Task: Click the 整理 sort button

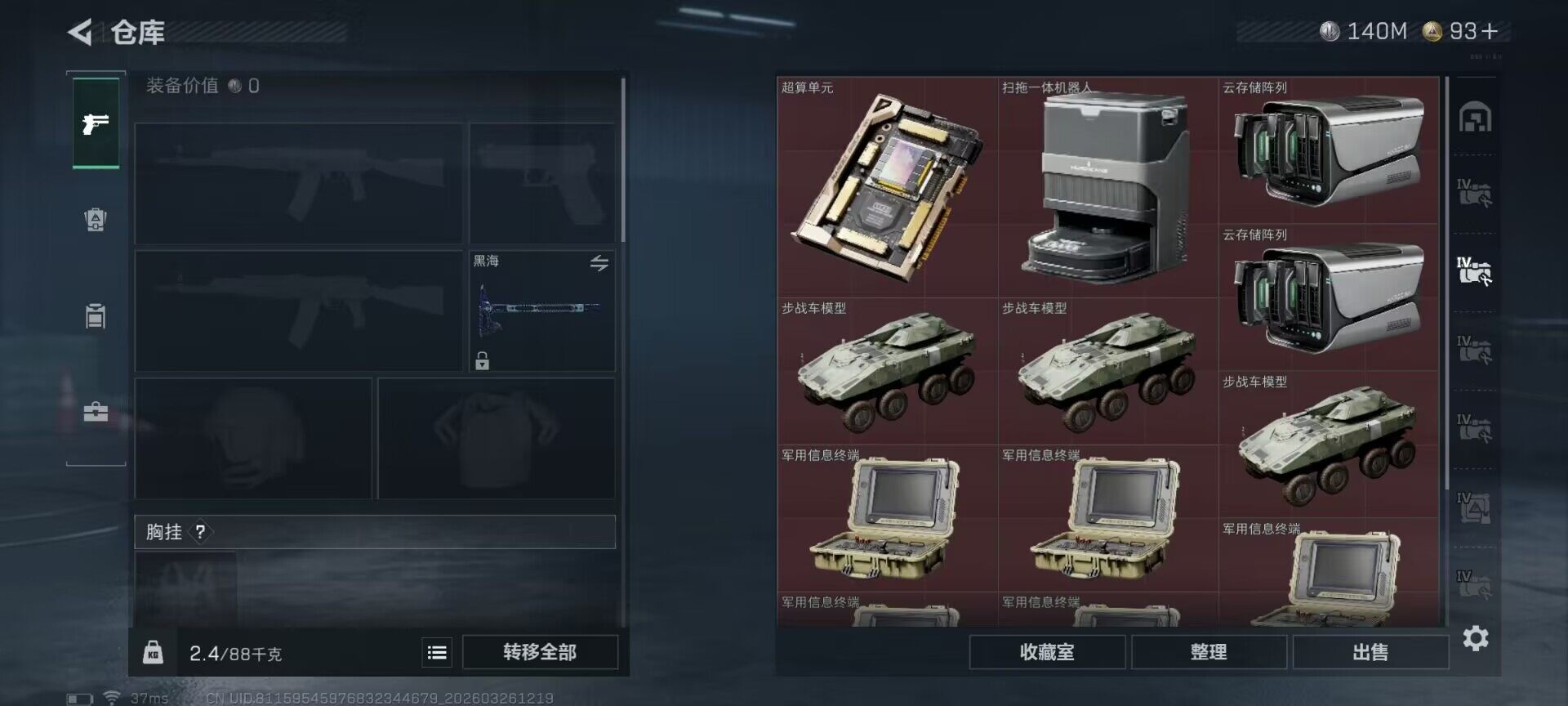Action: (1209, 652)
